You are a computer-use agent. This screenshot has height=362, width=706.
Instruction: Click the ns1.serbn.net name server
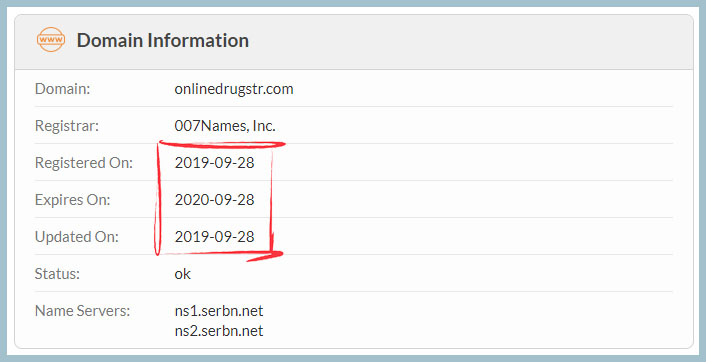point(219,311)
